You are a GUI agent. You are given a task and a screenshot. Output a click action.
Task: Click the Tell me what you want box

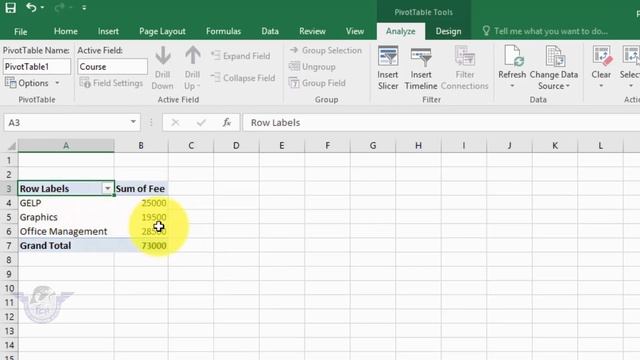[x=545, y=31]
